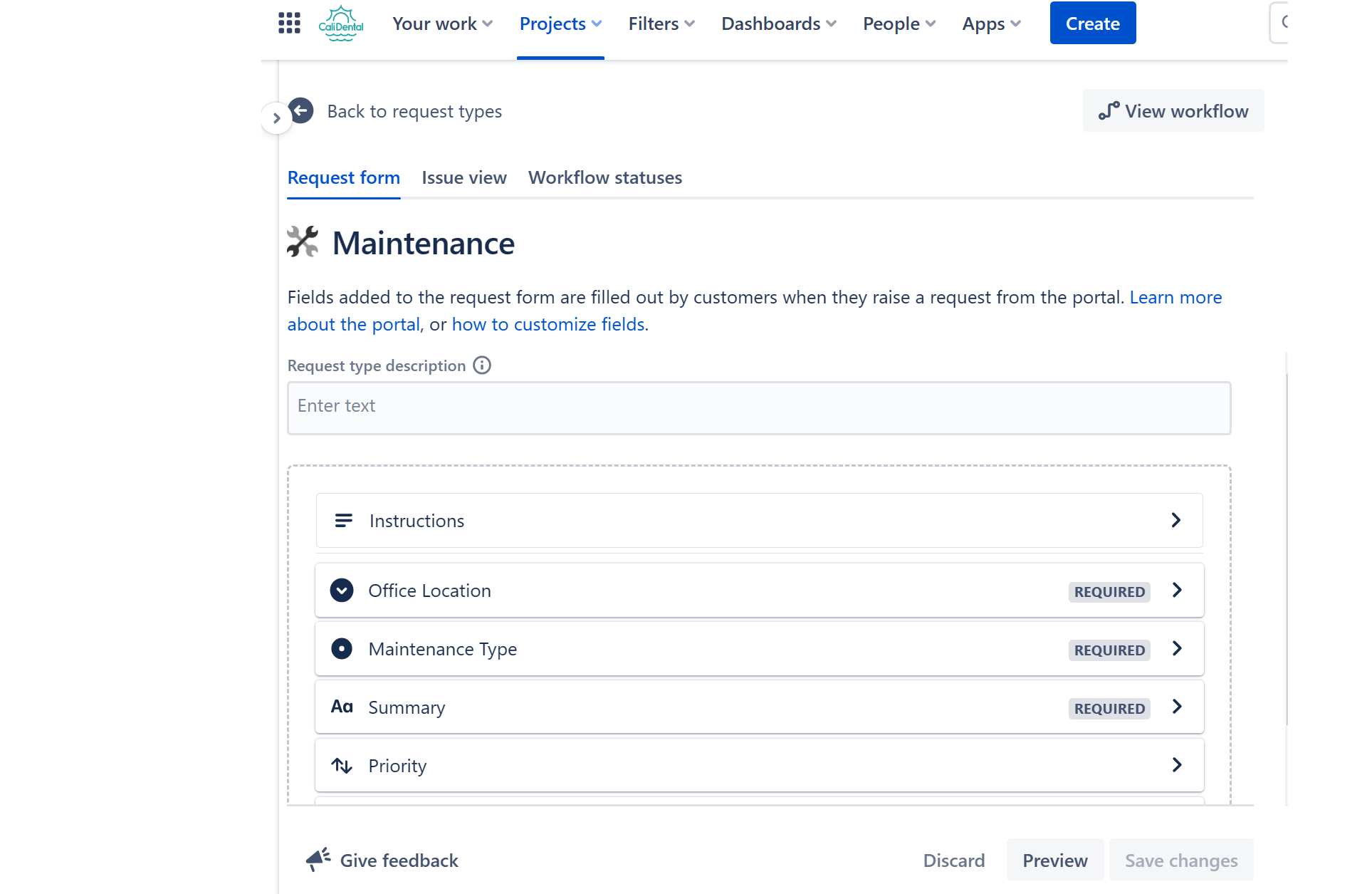The image size is (1372, 894).
Task: Click the info icon next to Request type description
Action: [x=482, y=365]
